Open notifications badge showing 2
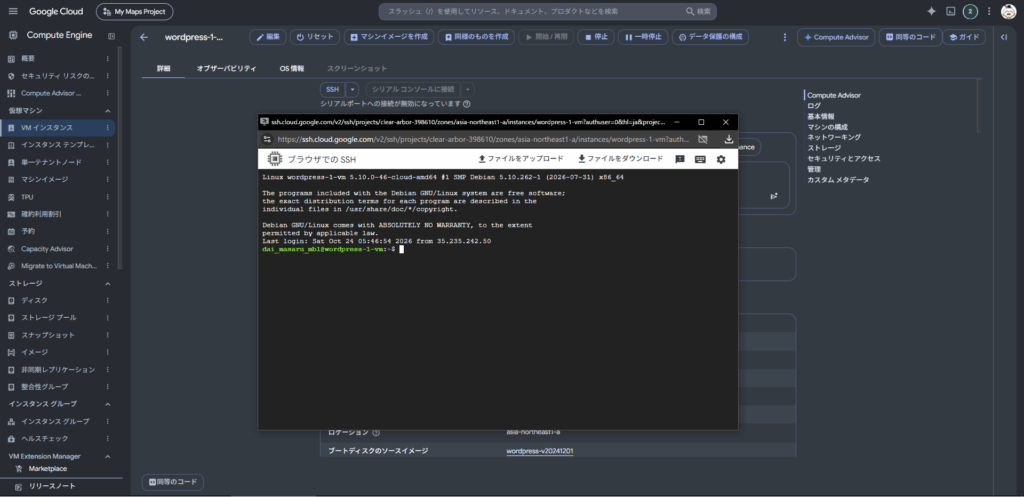The image size is (1024, 497). point(970,12)
